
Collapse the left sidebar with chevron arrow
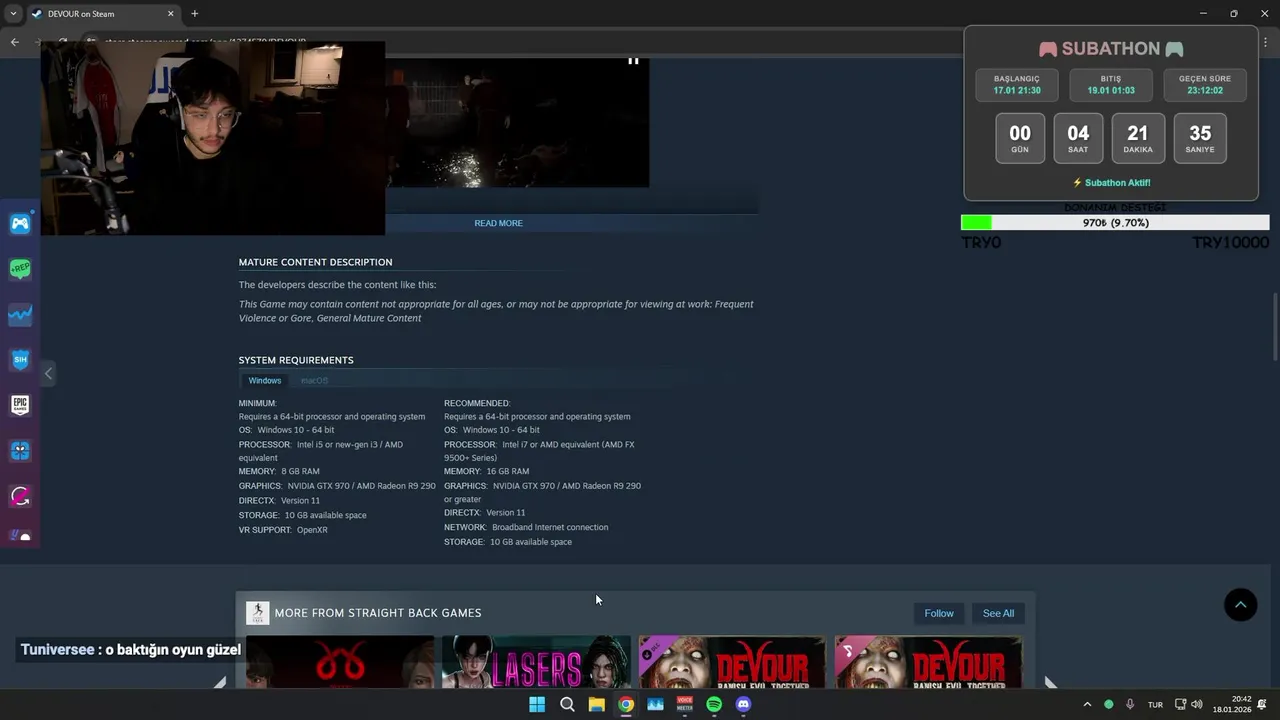tap(48, 373)
